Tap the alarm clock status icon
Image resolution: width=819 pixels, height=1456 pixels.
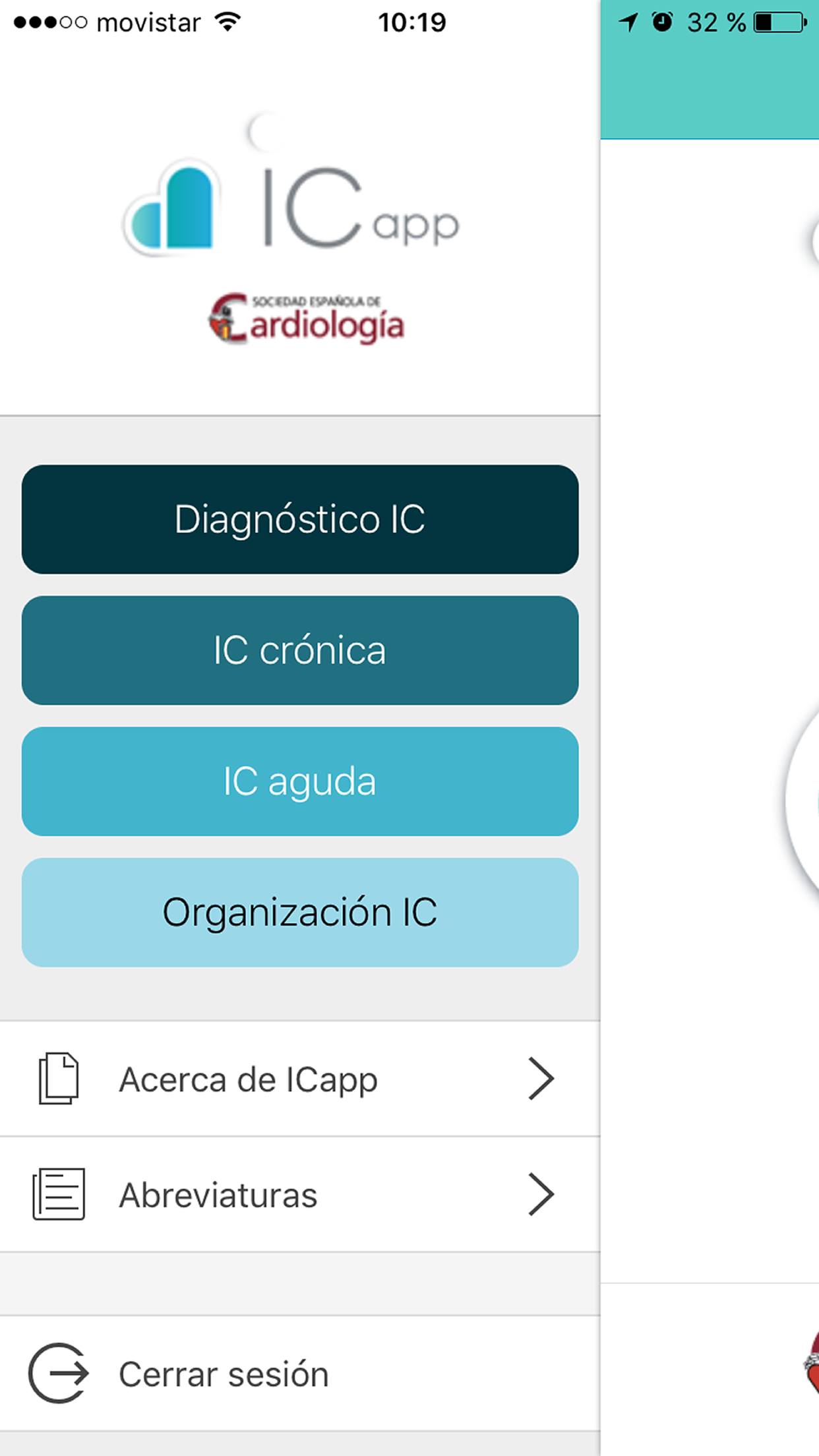(x=662, y=22)
